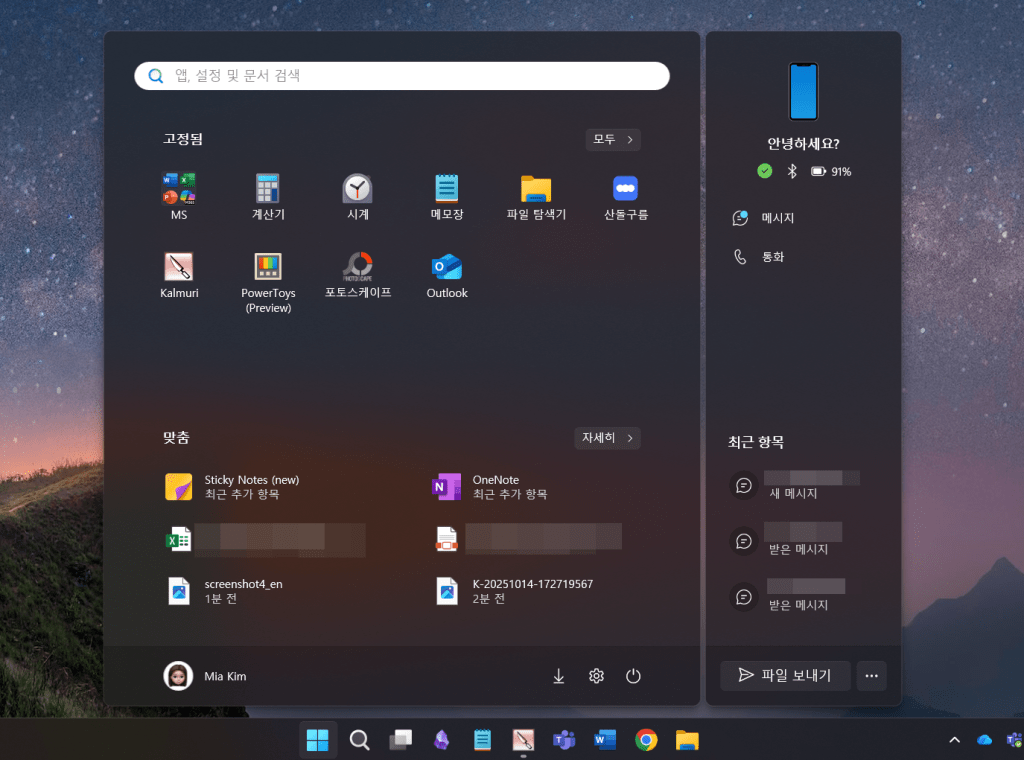The width and height of the screenshot is (1024, 760).
Task: Open the Mia Kim account menu
Action: click(x=204, y=676)
